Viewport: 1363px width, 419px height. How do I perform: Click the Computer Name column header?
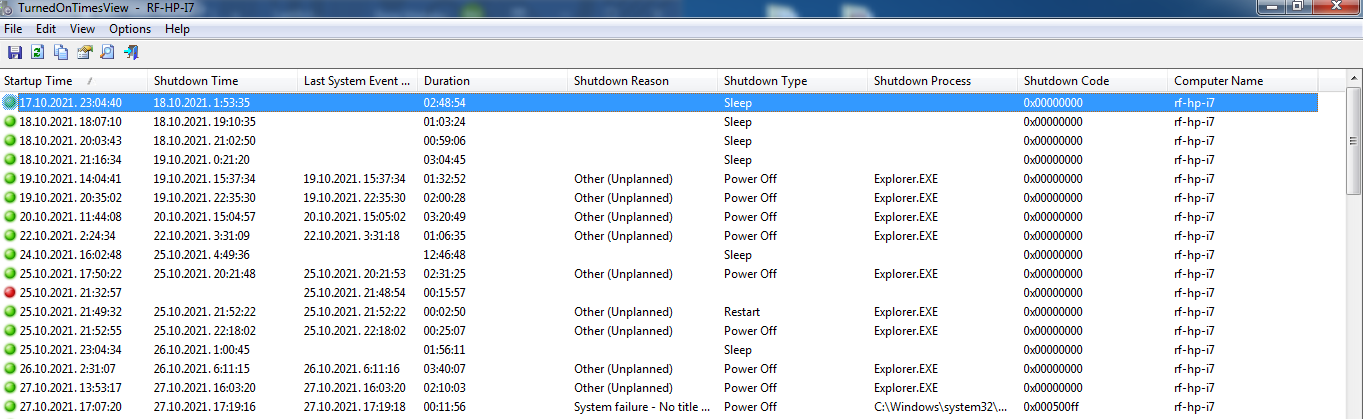coord(1218,81)
